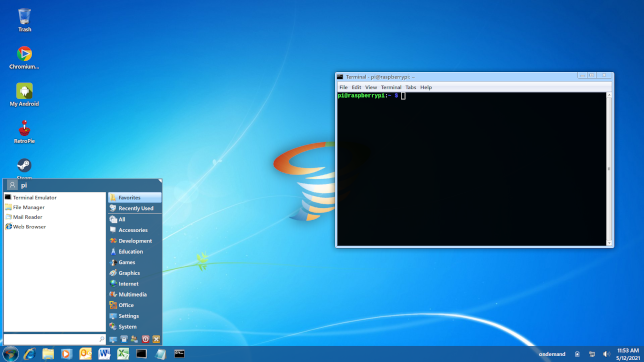
Task: Click the red power icon in menu footer
Action: [145, 339]
